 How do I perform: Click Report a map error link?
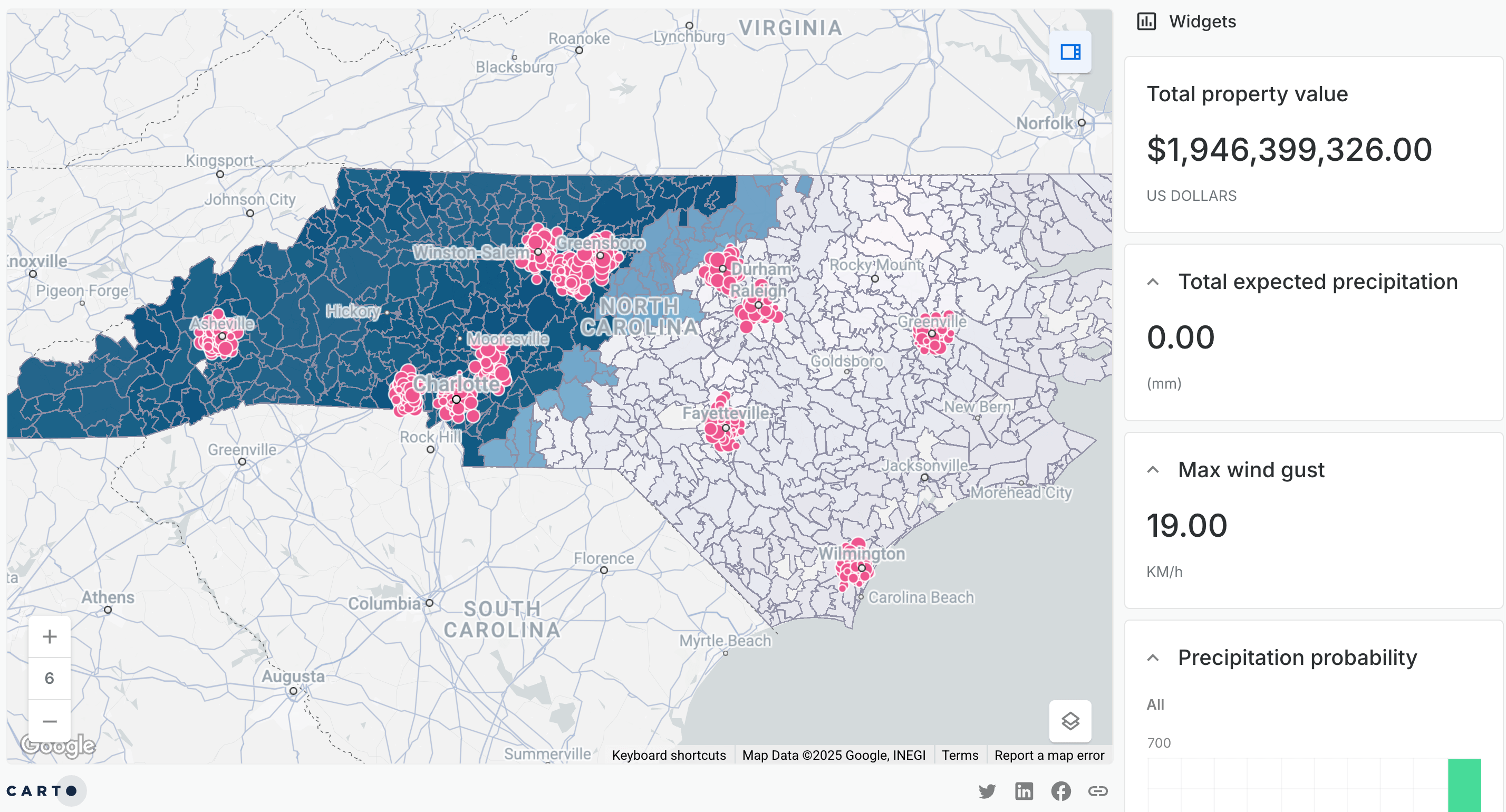pos(1049,755)
